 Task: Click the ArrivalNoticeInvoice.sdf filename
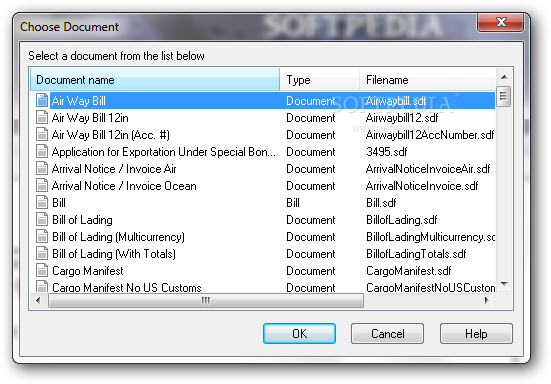click(x=422, y=186)
